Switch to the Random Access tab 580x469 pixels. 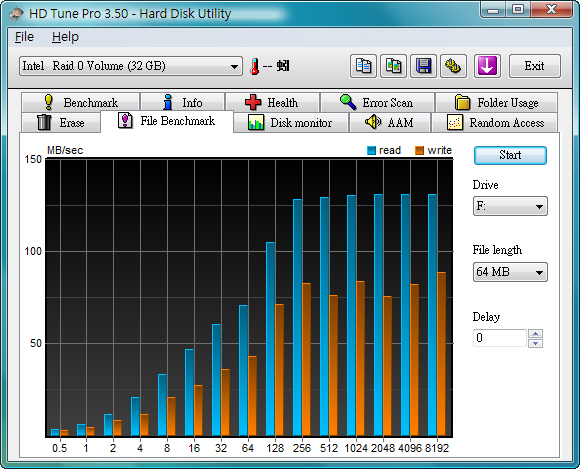[495, 122]
